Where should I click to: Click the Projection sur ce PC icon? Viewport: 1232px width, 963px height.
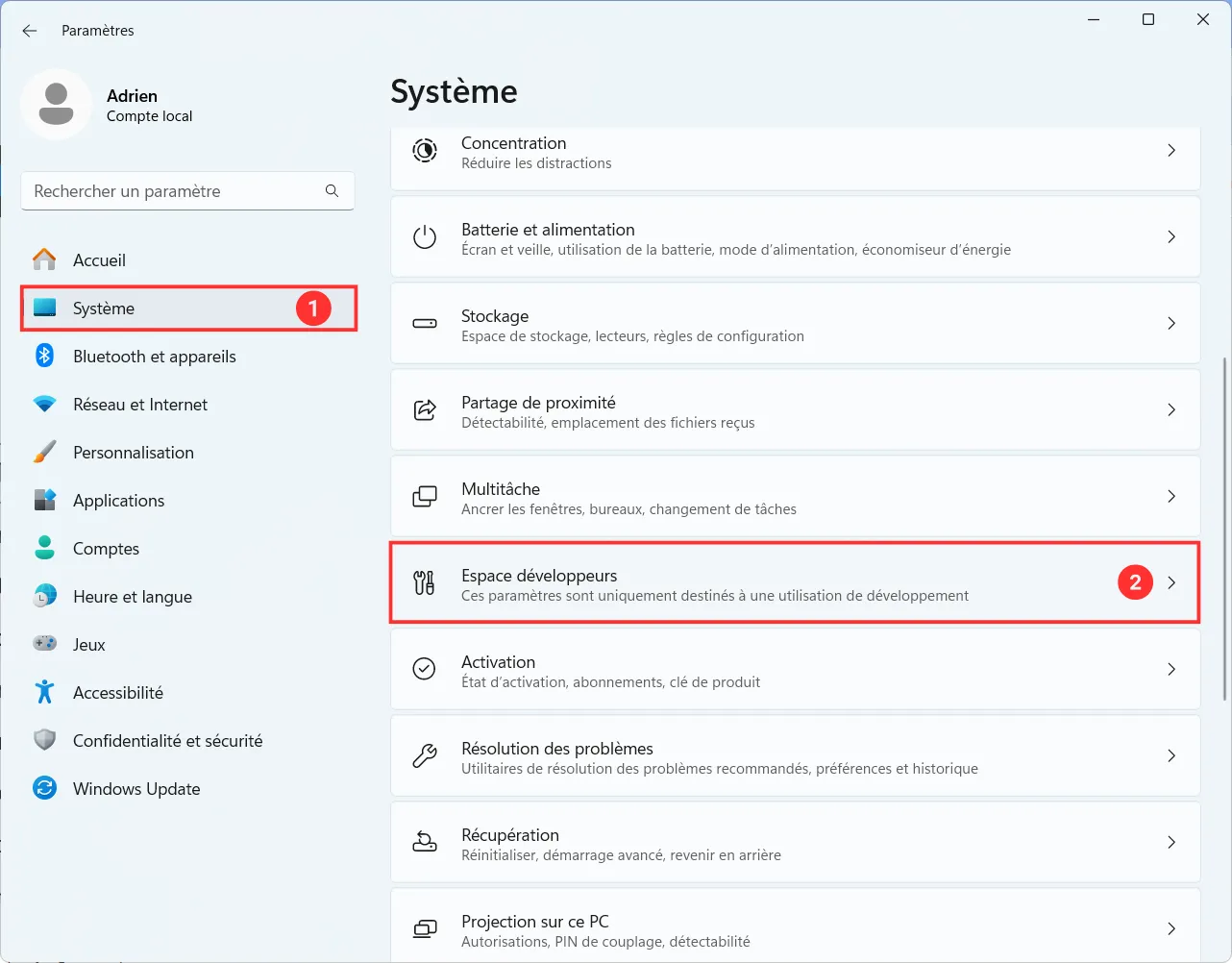[425, 928]
